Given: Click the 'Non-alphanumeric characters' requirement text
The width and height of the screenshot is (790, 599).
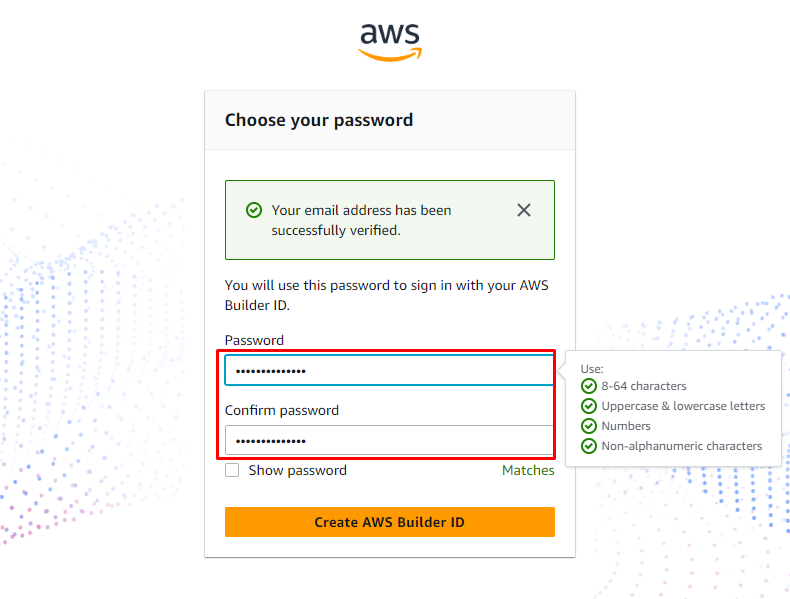Looking at the screenshot, I should click(681, 446).
